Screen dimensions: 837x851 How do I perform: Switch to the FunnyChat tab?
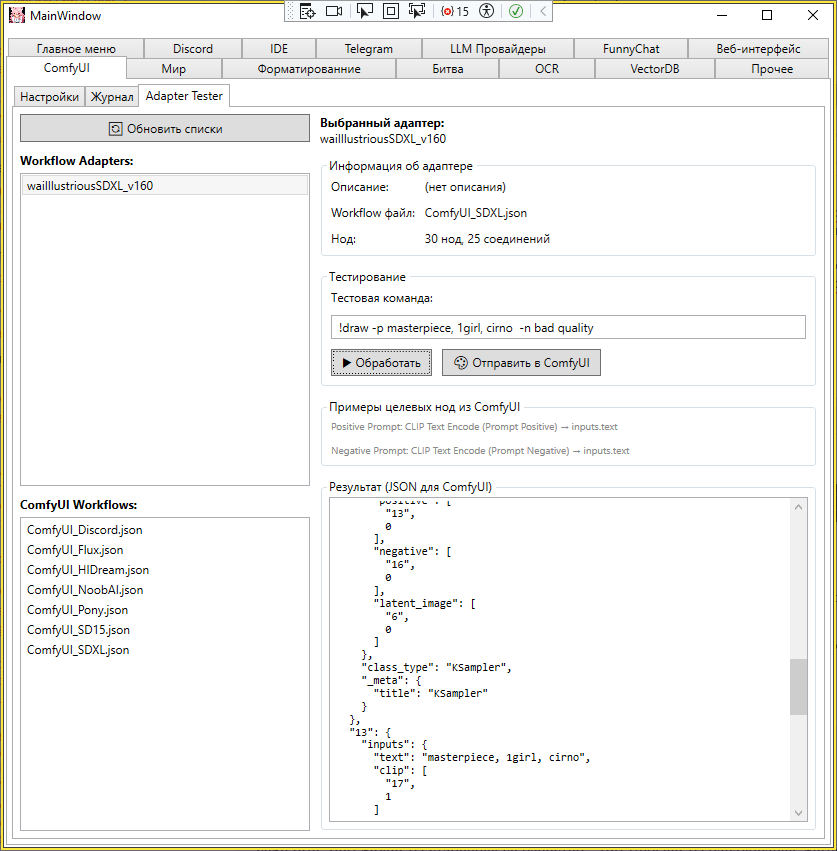pyautogui.click(x=631, y=49)
